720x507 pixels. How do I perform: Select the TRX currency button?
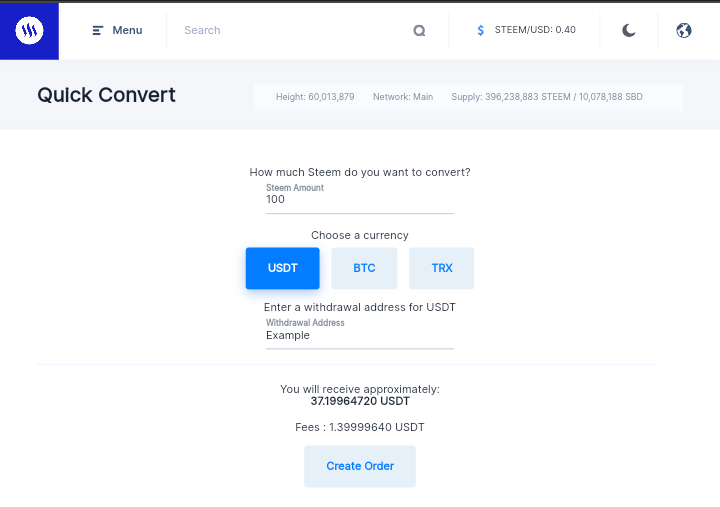click(442, 268)
